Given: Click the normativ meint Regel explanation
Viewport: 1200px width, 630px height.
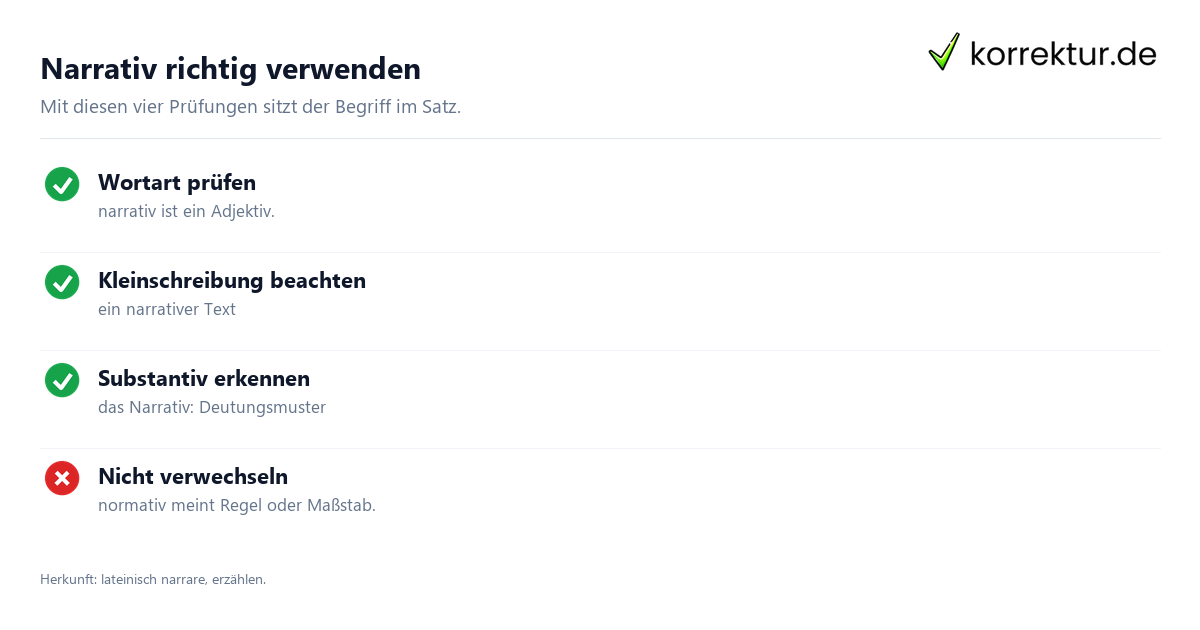Looking at the screenshot, I should coord(237,505).
